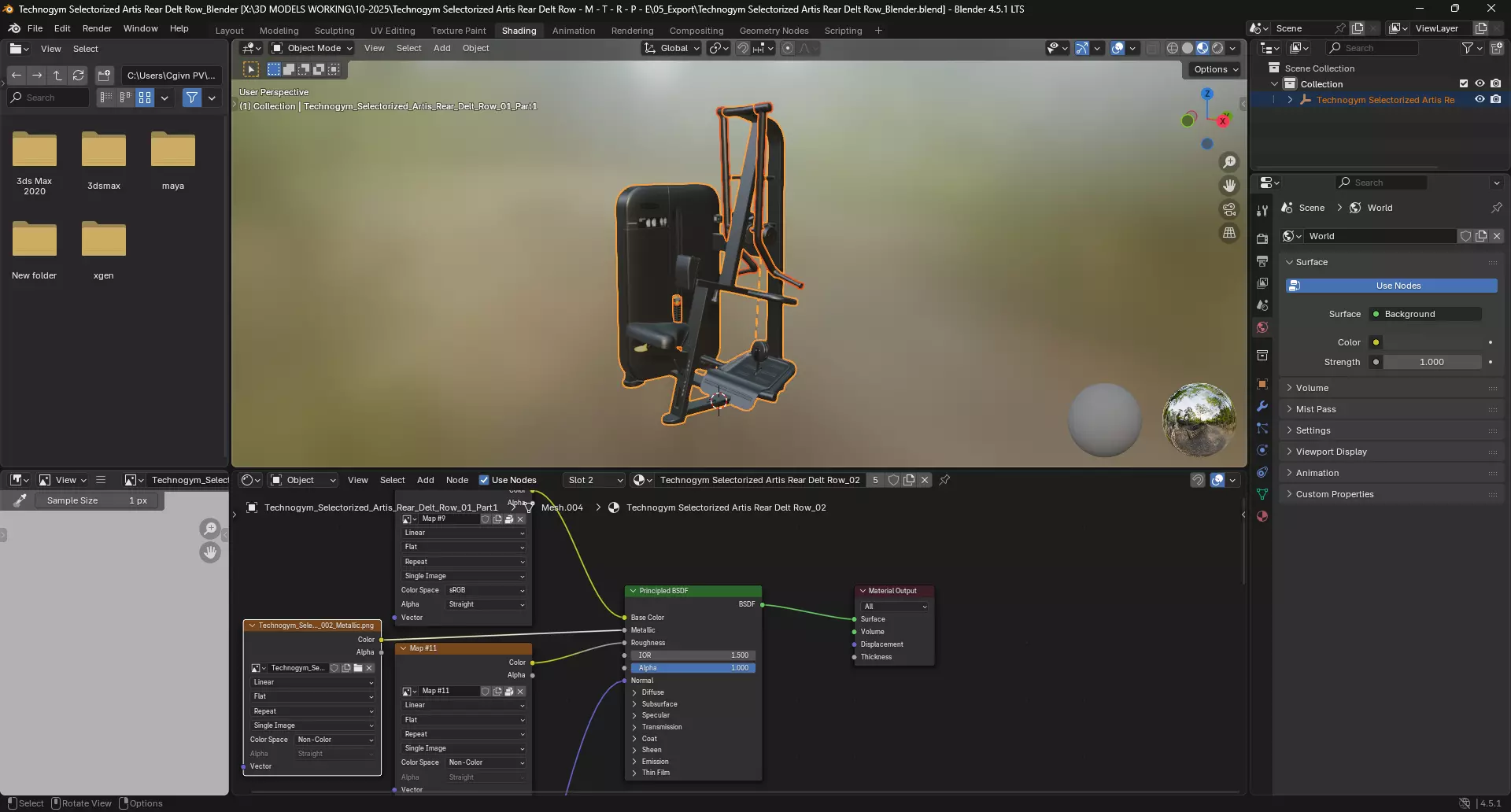Open the Scene properties tab

pyautogui.click(x=1262, y=304)
